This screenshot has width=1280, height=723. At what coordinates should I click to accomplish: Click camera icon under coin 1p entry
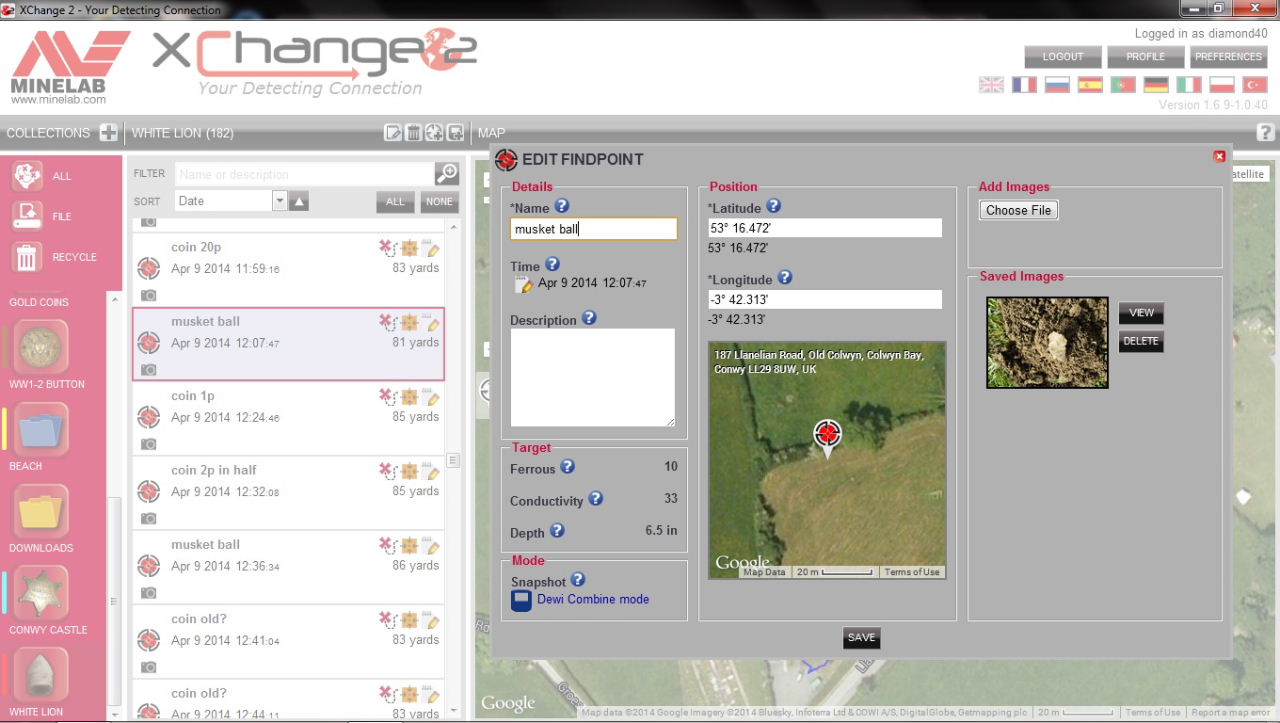pos(148,444)
